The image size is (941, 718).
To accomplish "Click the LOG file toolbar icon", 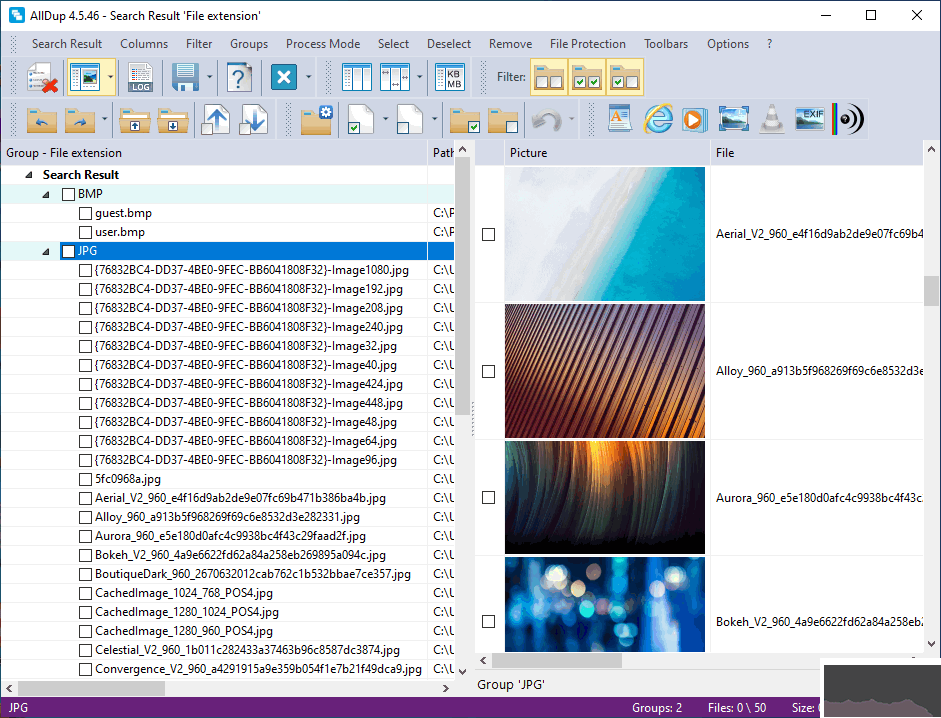I will [141, 77].
